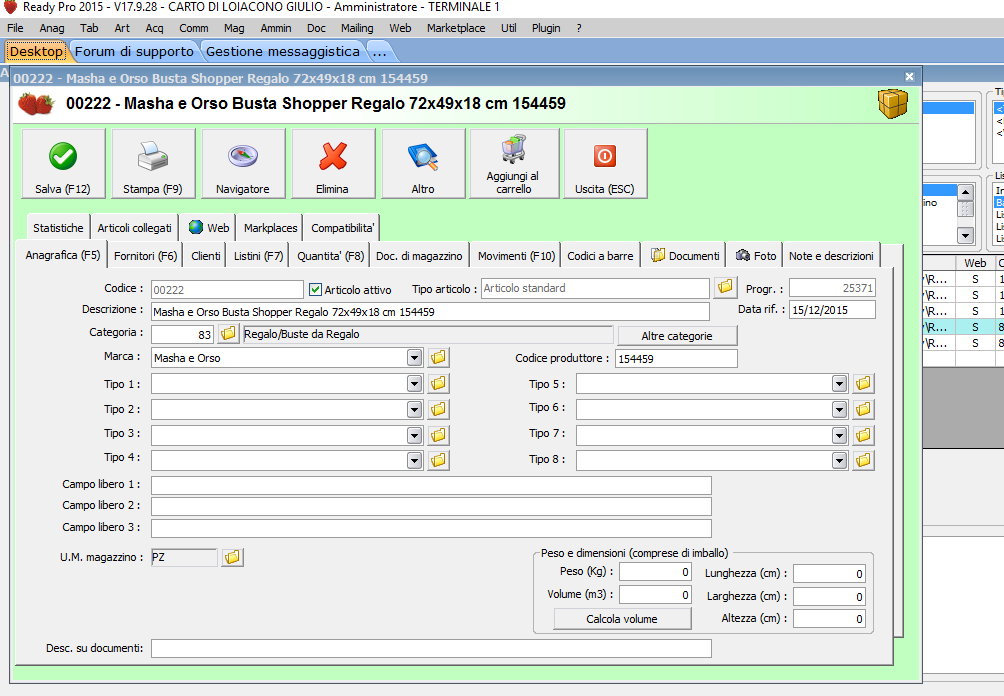Open folder icon beside Tipo 3
The height and width of the screenshot is (696, 1004).
439,435
